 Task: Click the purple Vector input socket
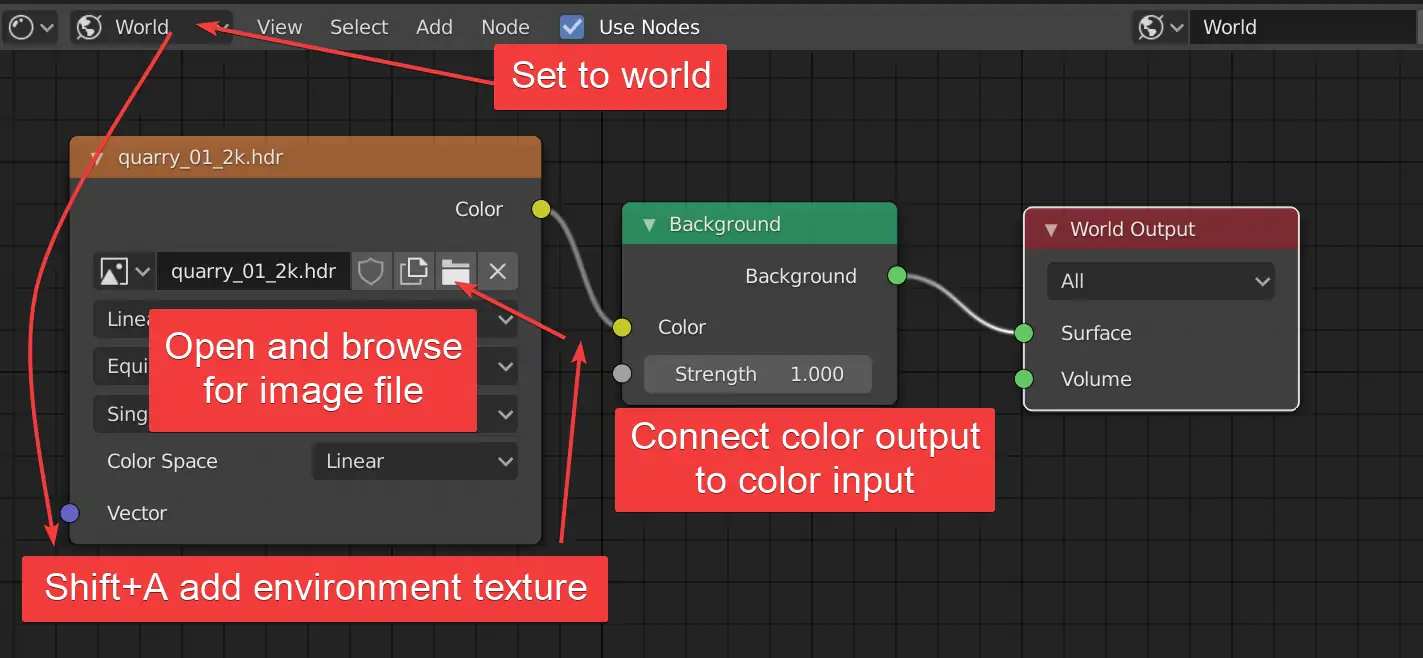pos(69,513)
